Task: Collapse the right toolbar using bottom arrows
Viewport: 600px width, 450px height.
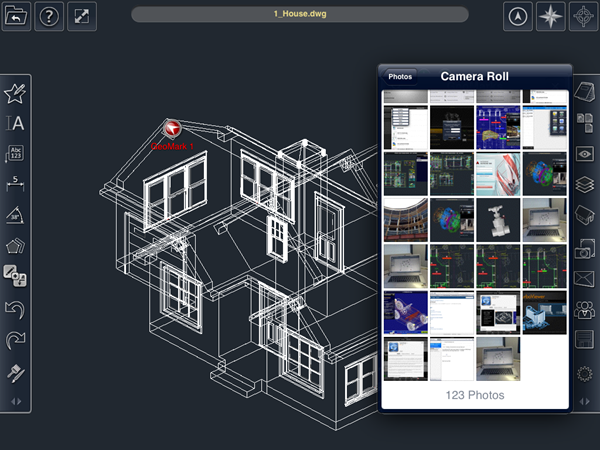Action: 585,401
